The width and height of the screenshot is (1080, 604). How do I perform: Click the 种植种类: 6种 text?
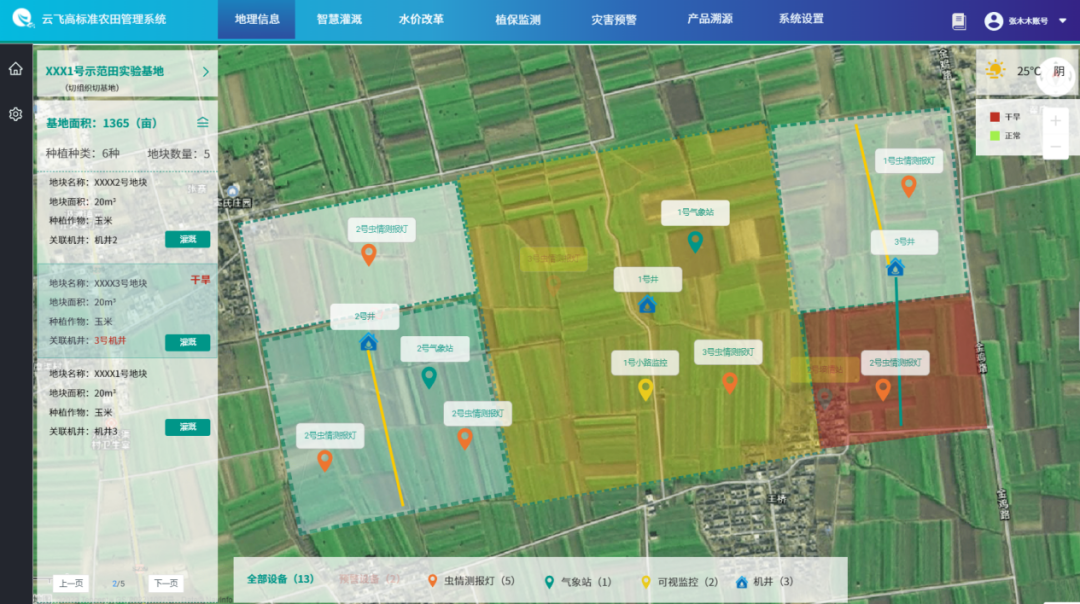(x=83, y=154)
